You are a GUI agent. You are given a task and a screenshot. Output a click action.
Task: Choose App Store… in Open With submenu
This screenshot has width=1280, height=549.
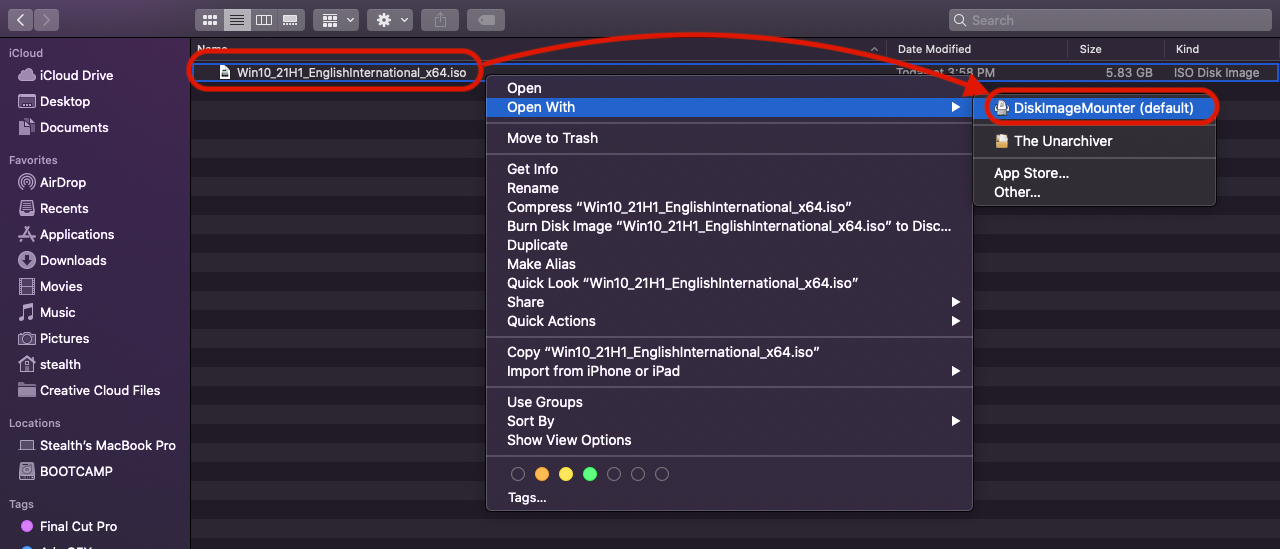(1094, 173)
